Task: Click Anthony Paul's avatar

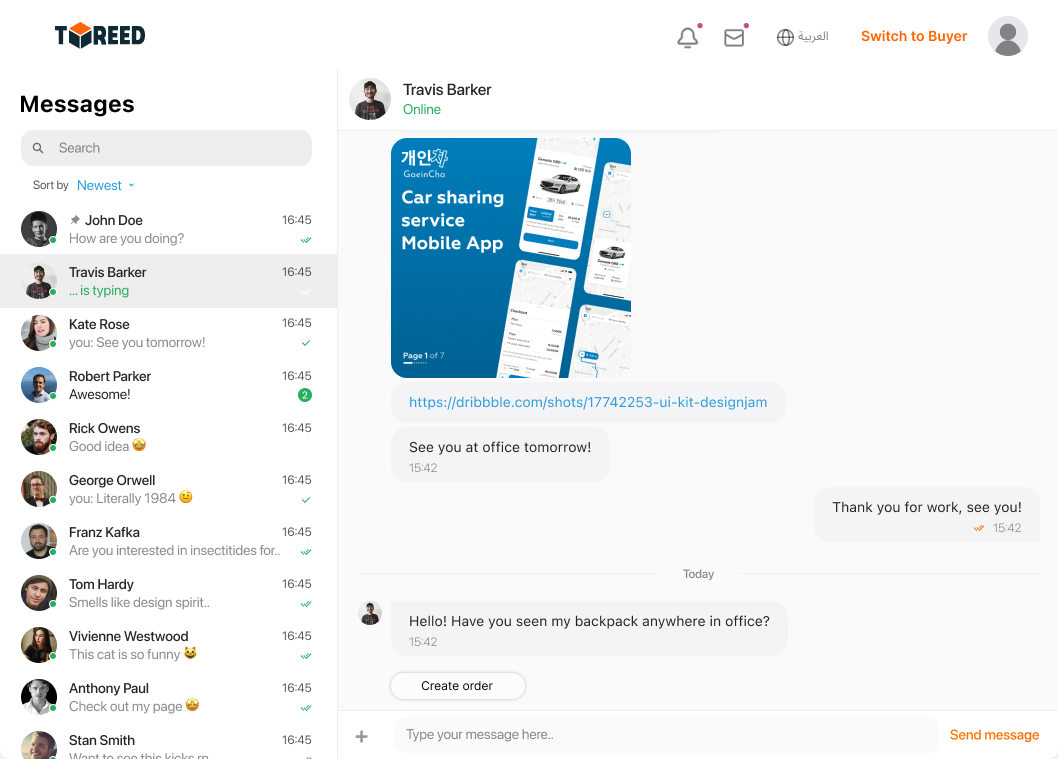Action: (x=38, y=696)
